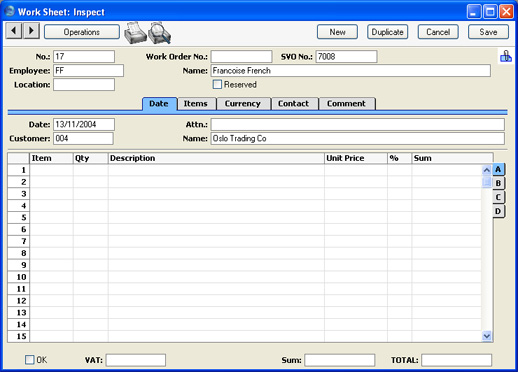The image size is (518, 372).
Task: Click the grid scroll down arrow
Action: 486,336
